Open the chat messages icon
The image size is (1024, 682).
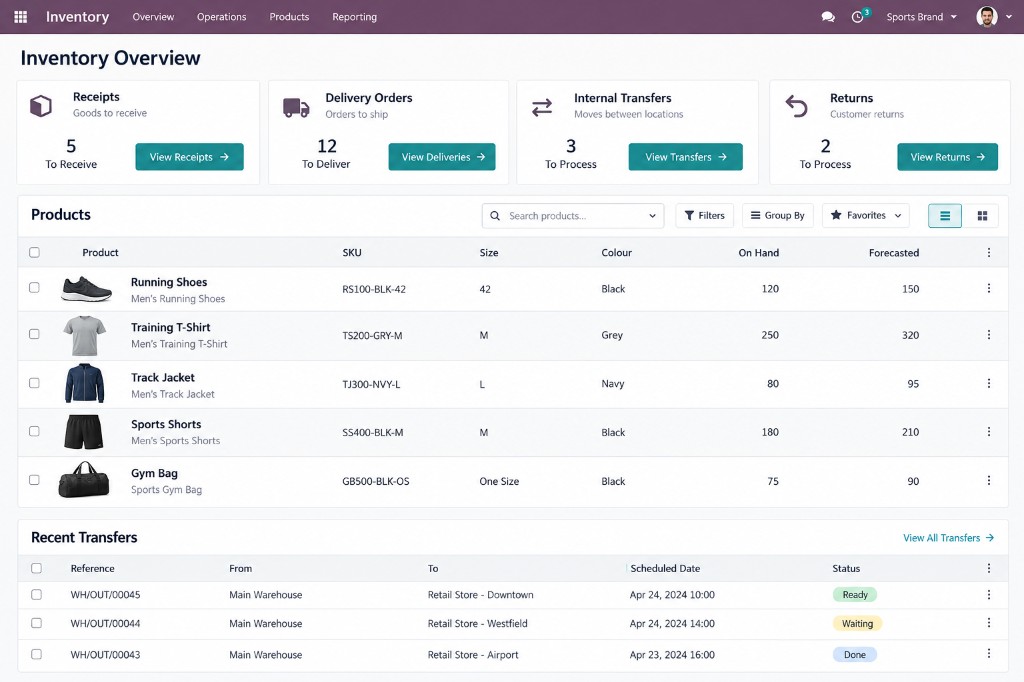pyautogui.click(x=828, y=17)
